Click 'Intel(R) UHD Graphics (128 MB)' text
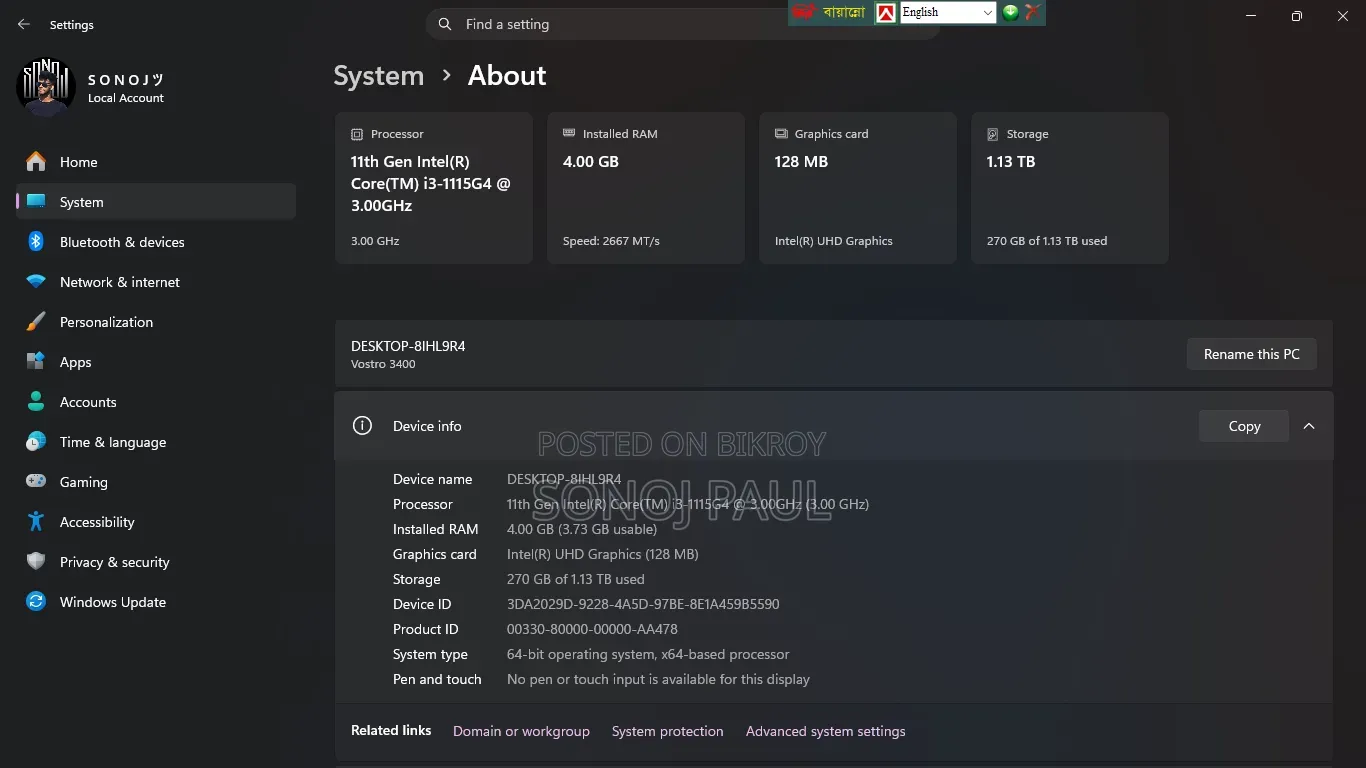1366x768 pixels. (602, 554)
